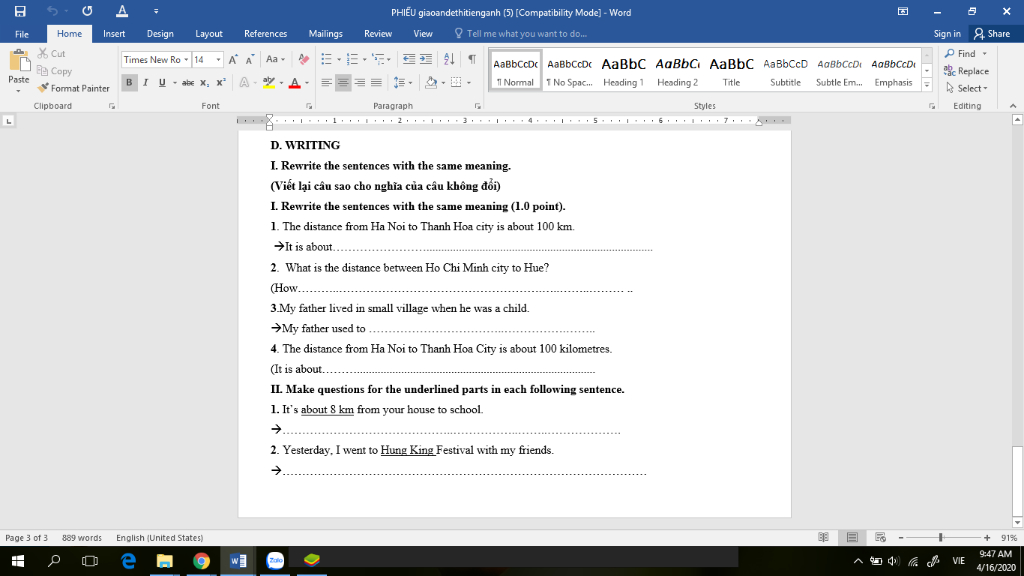This screenshot has width=1024, height=576.
Task: Click the Share button
Action: [991, 34]
